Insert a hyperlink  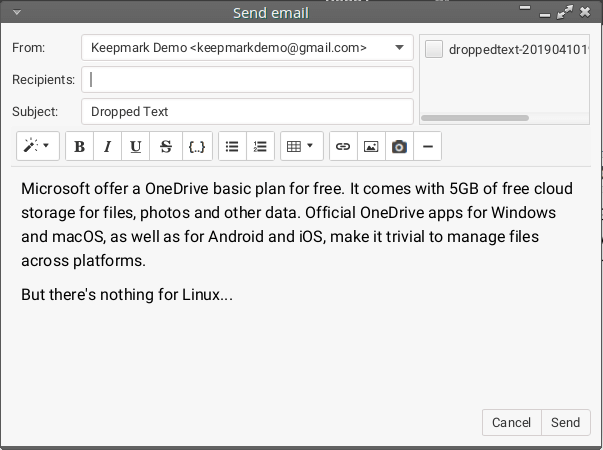coord(343,146)
